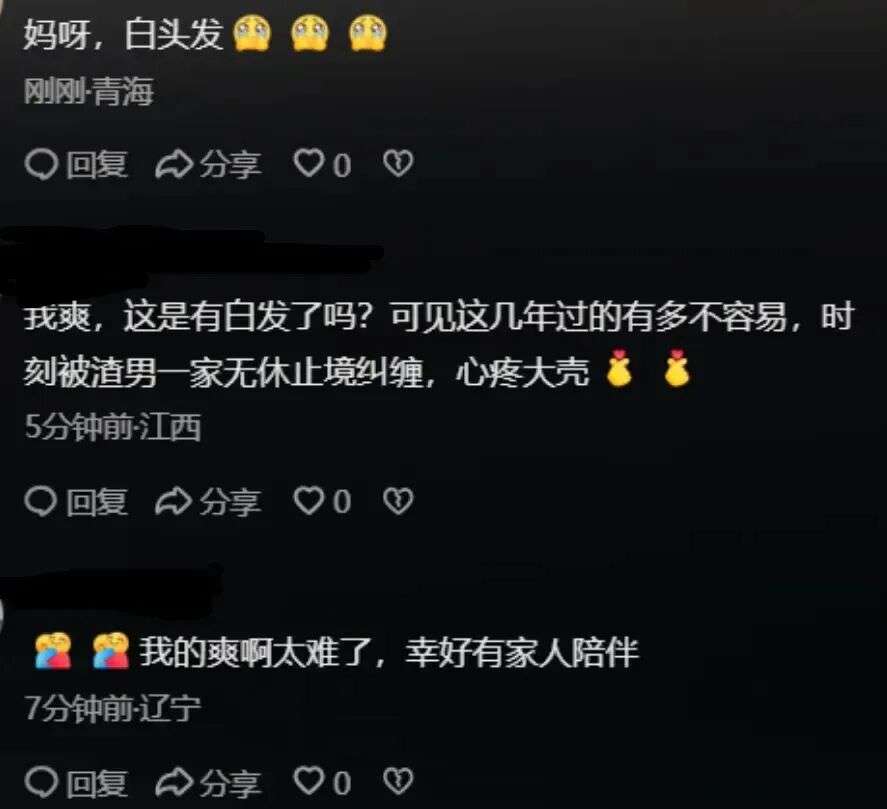Open the comment text 妈呀，白头发

(x=205, y=34)
